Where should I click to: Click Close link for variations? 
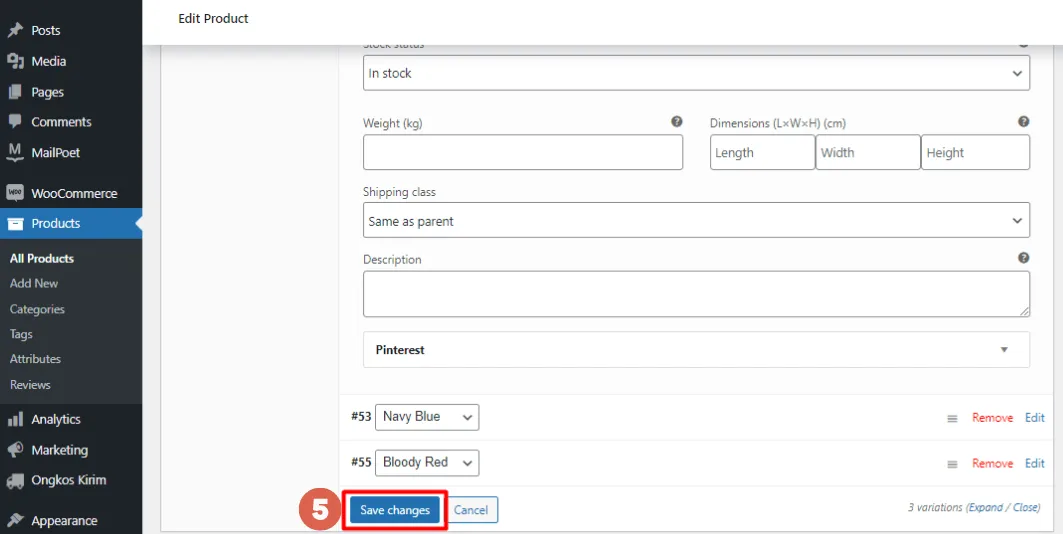tap(1025, 508)
